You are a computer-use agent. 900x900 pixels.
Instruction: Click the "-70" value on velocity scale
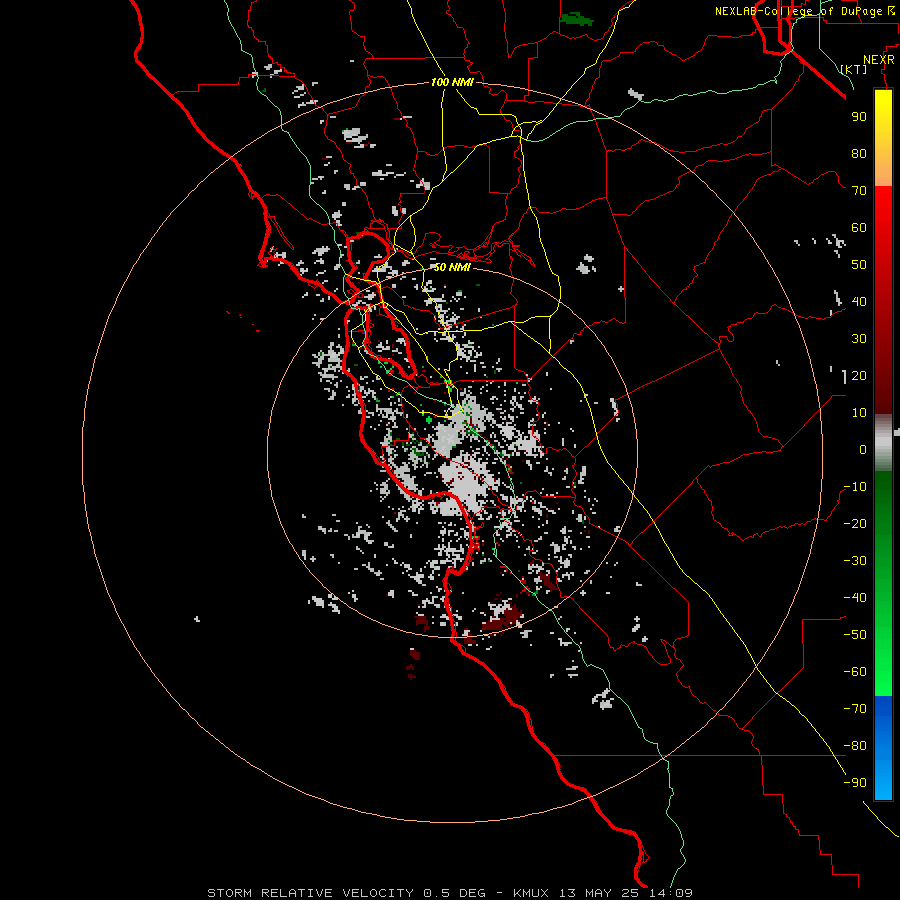(855, 709)
